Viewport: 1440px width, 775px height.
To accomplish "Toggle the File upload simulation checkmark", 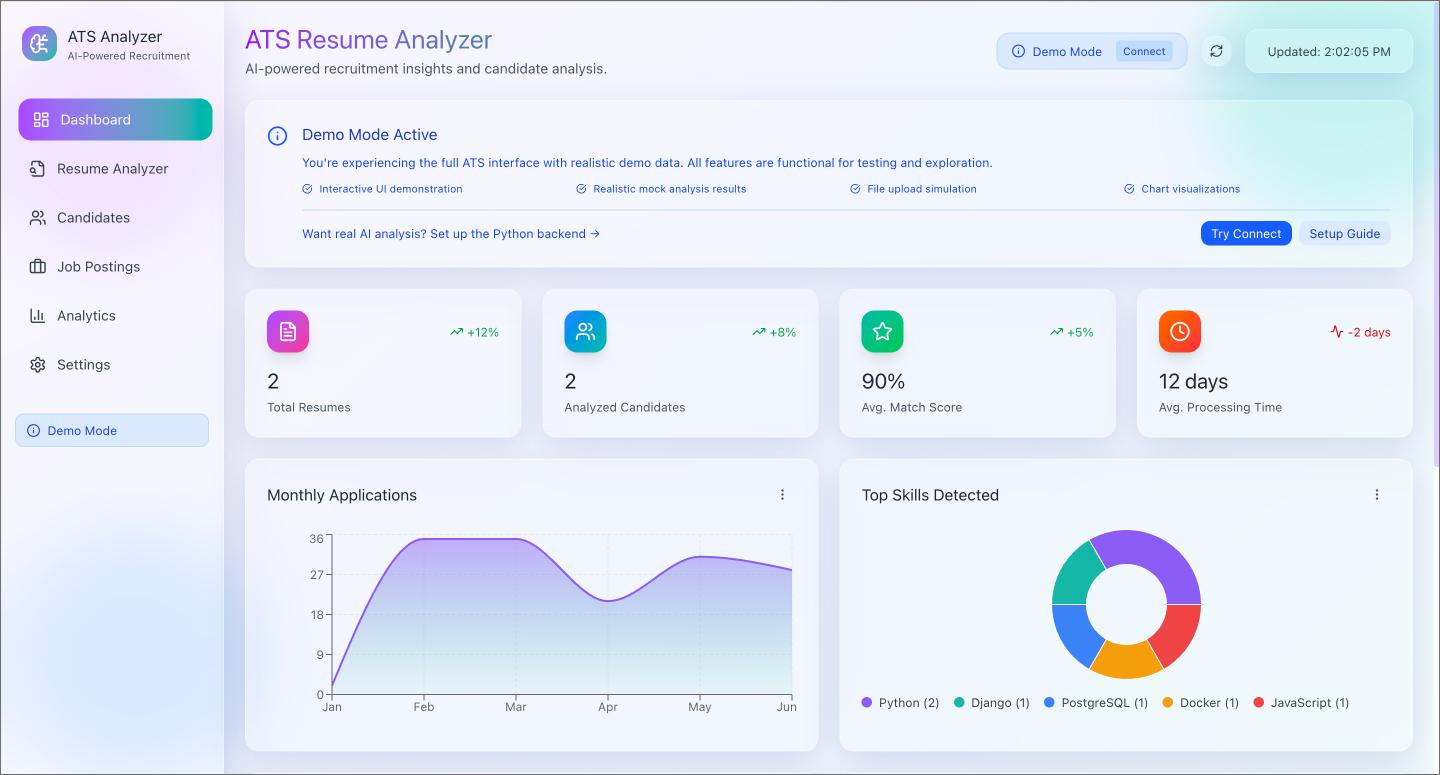I will click(855, 188).
